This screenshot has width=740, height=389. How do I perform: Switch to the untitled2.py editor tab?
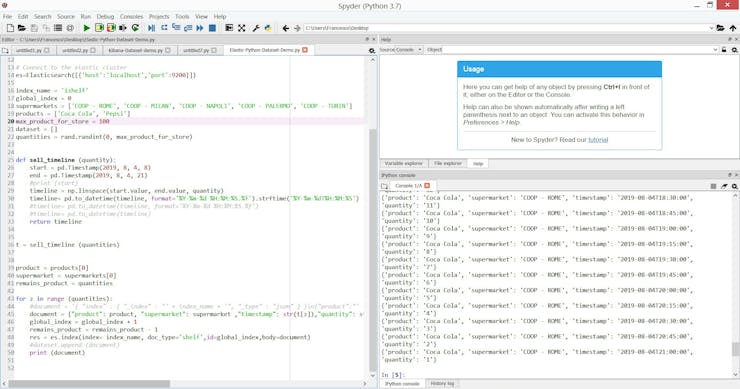click(x=79, y=50)
